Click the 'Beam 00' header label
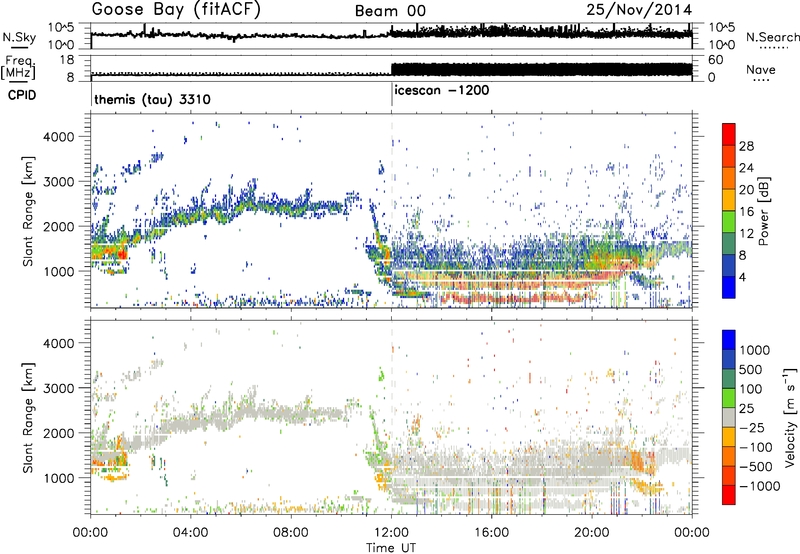800x554 pixels. pyautogui.click(x=390, y=11)
